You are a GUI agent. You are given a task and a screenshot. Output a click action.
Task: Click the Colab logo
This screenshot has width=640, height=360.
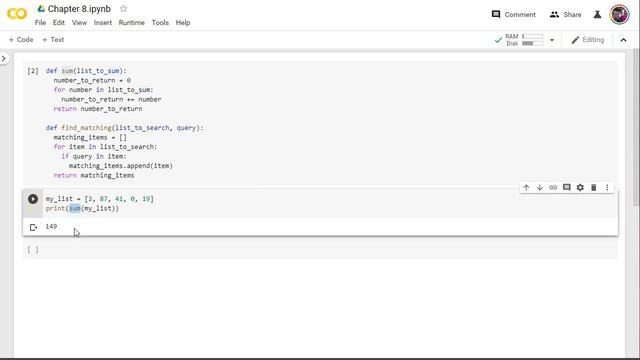[x=17, y=14]
